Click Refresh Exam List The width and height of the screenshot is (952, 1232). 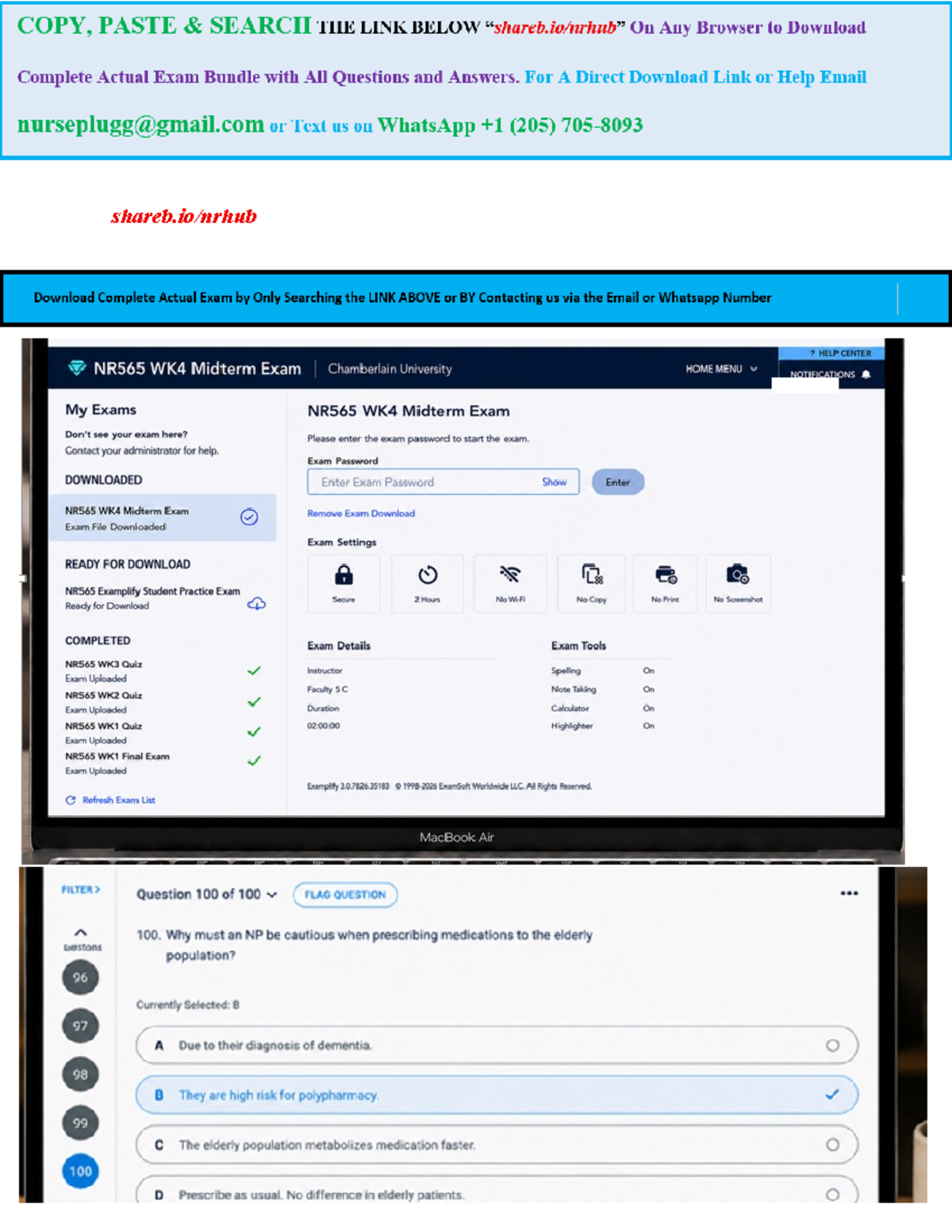coord(110,800)
